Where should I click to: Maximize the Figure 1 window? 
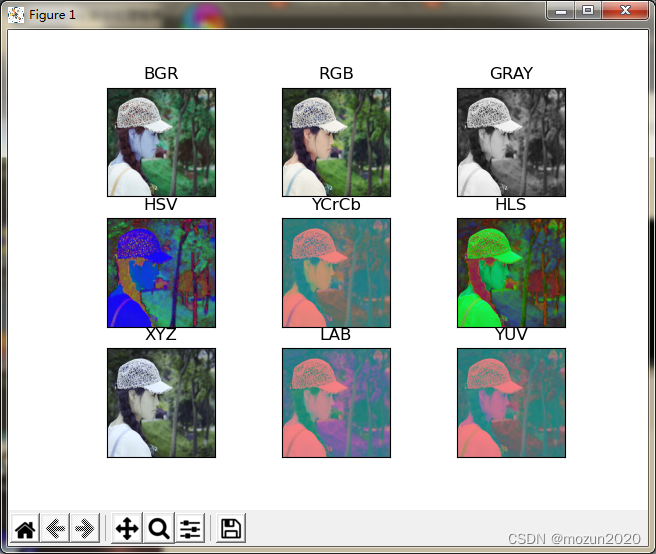pos(588,10)
